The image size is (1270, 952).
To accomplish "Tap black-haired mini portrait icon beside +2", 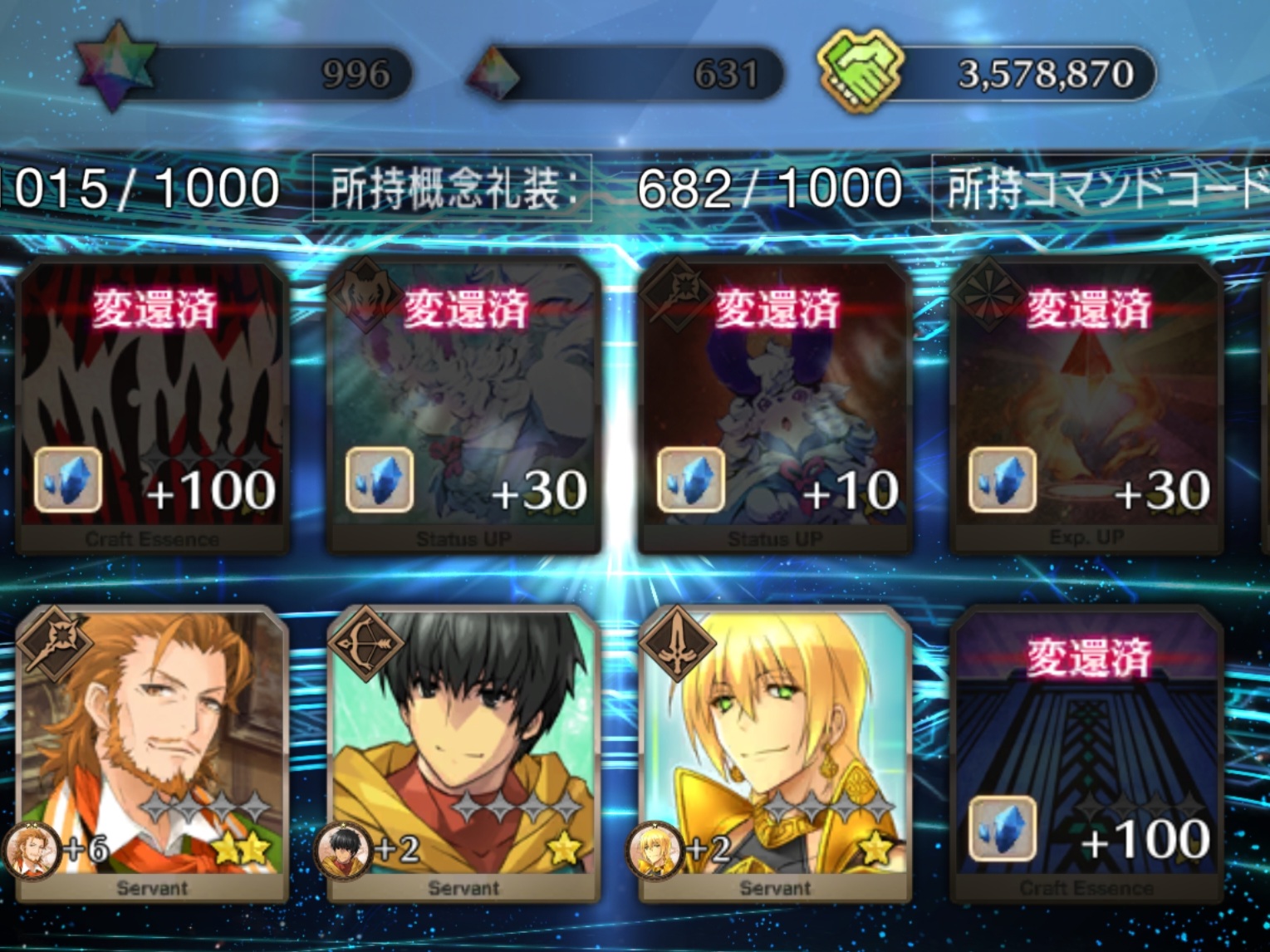I will point(342,851).
